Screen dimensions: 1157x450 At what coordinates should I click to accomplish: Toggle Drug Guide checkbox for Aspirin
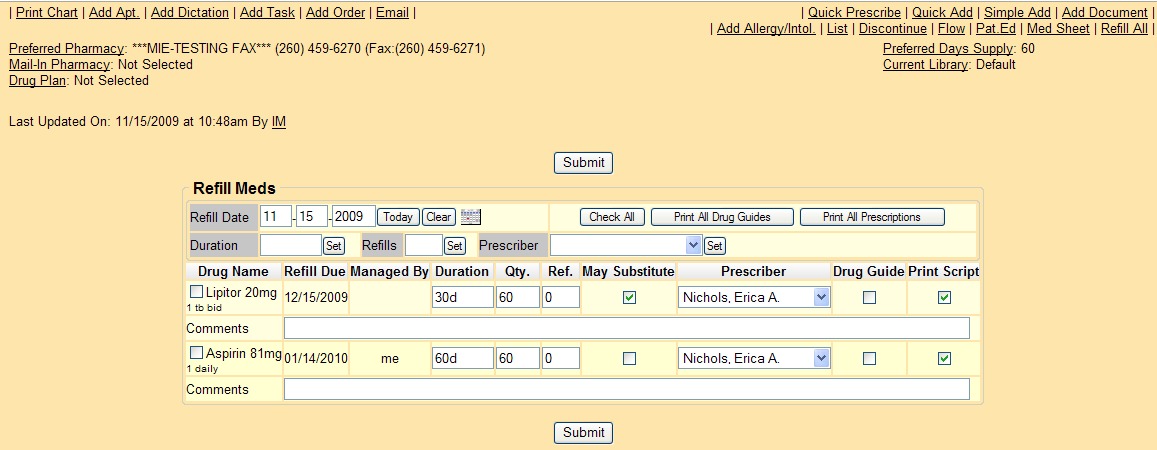click(x=869, y=359)
